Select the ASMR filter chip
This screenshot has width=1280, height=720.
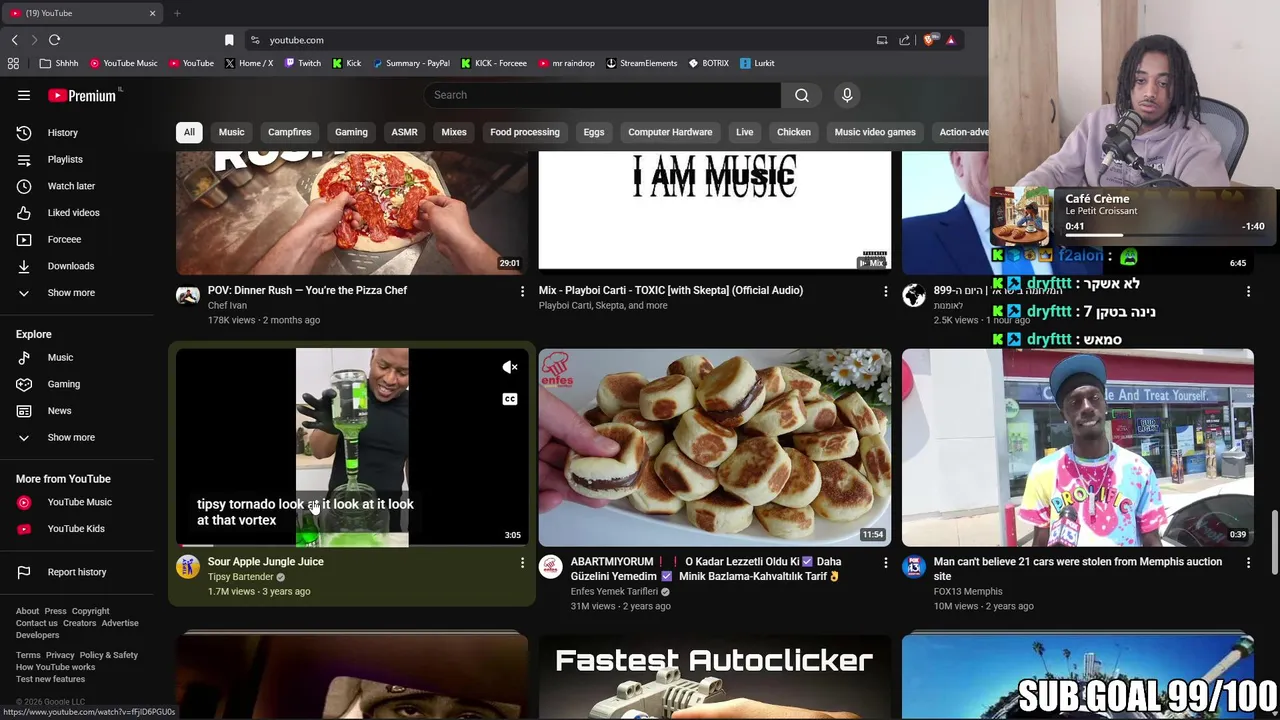tap(404, 132)
